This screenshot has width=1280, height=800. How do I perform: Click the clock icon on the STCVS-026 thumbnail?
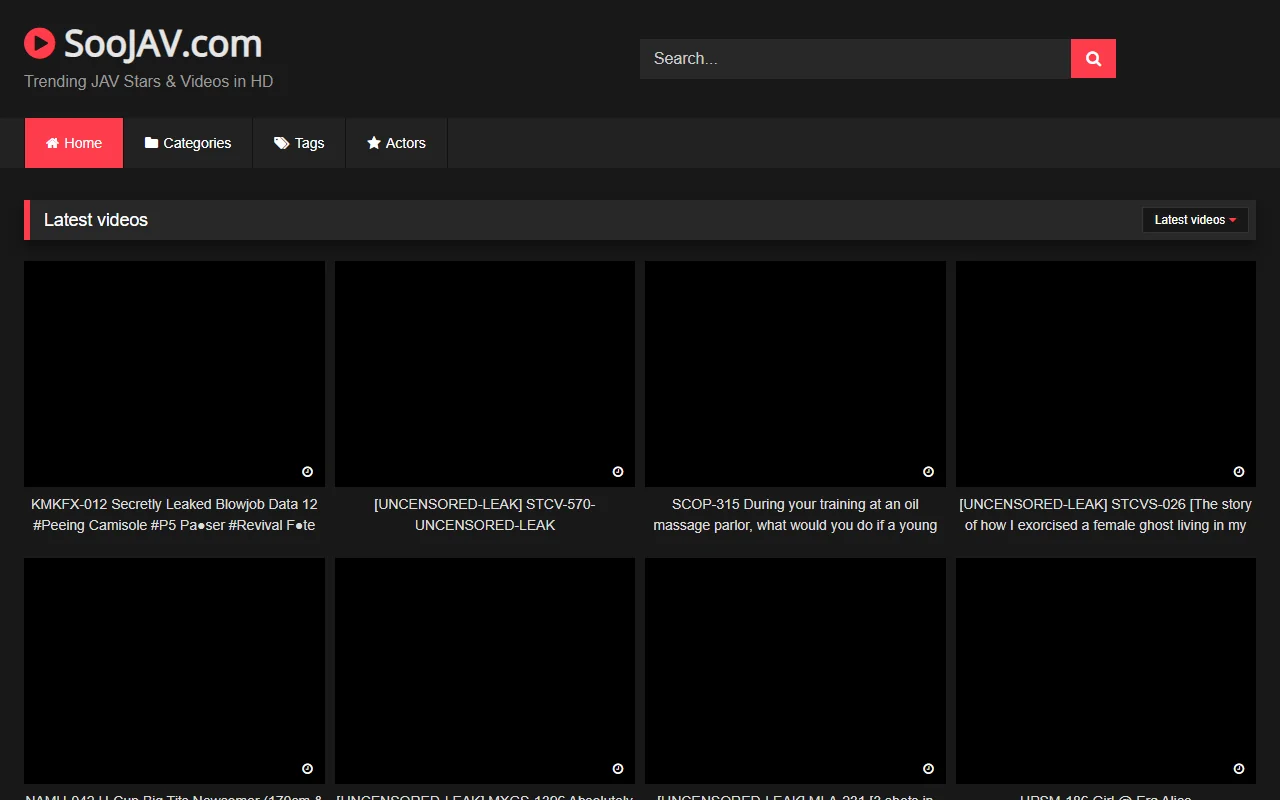pyautogui.click(x=1238, y=471)
